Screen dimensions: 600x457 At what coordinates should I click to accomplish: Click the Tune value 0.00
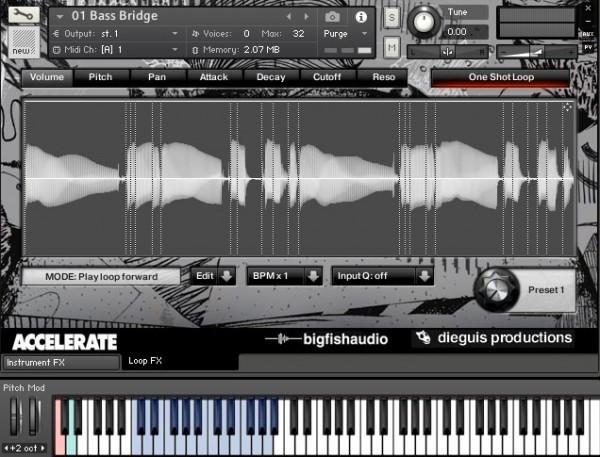[x=457, y=32]
